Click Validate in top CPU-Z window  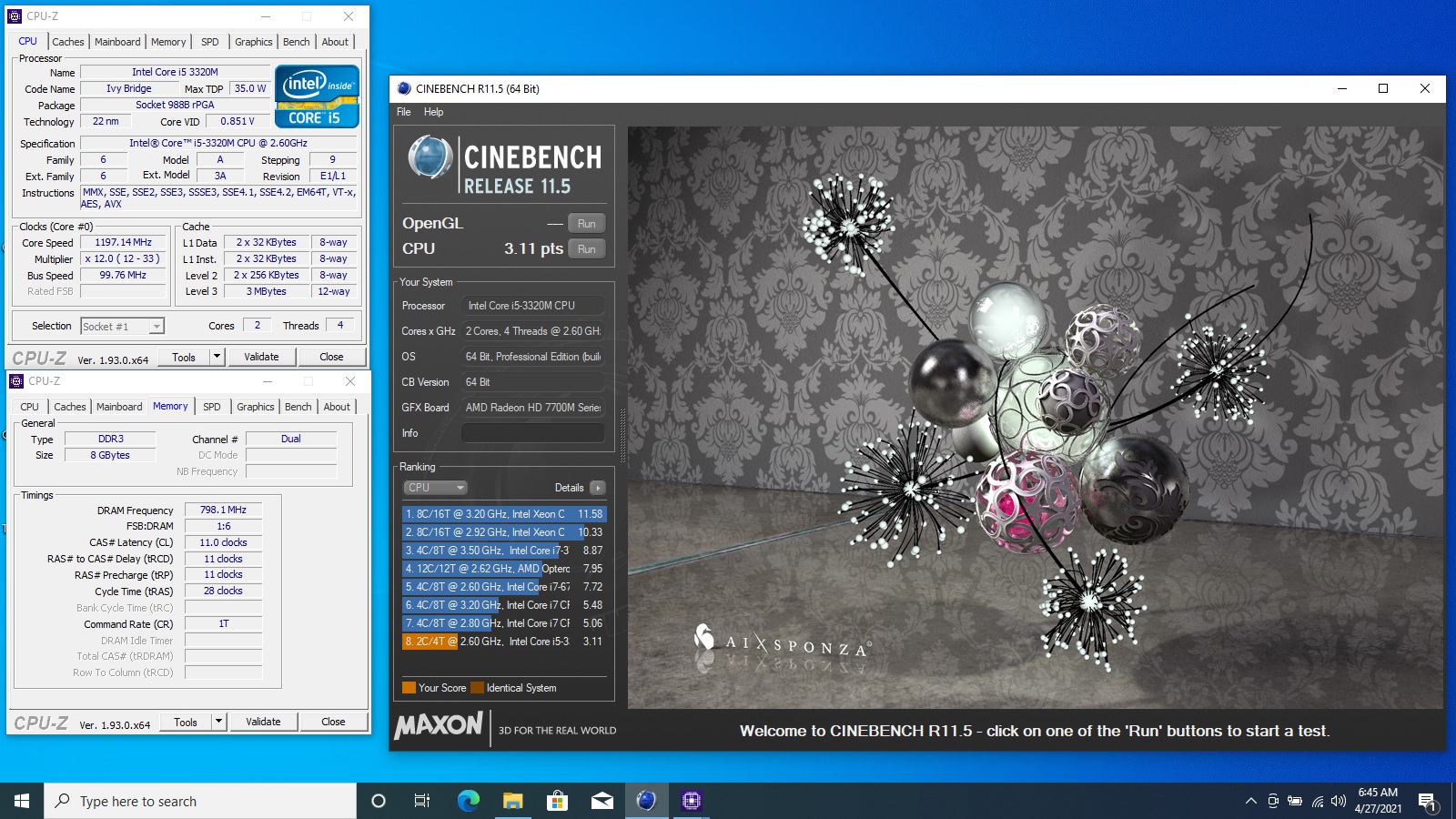tap(261, 357)
